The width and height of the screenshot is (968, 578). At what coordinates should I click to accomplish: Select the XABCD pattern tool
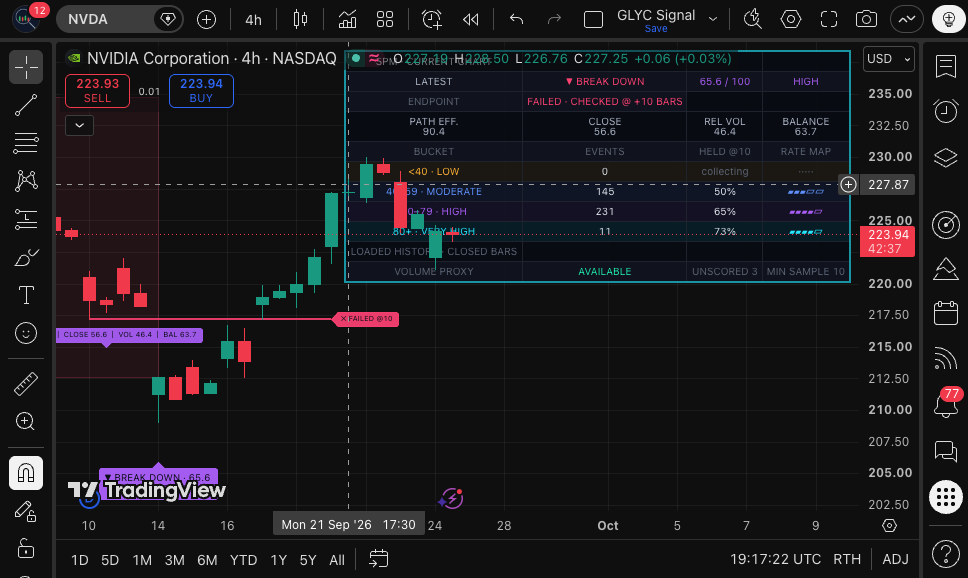26,180
